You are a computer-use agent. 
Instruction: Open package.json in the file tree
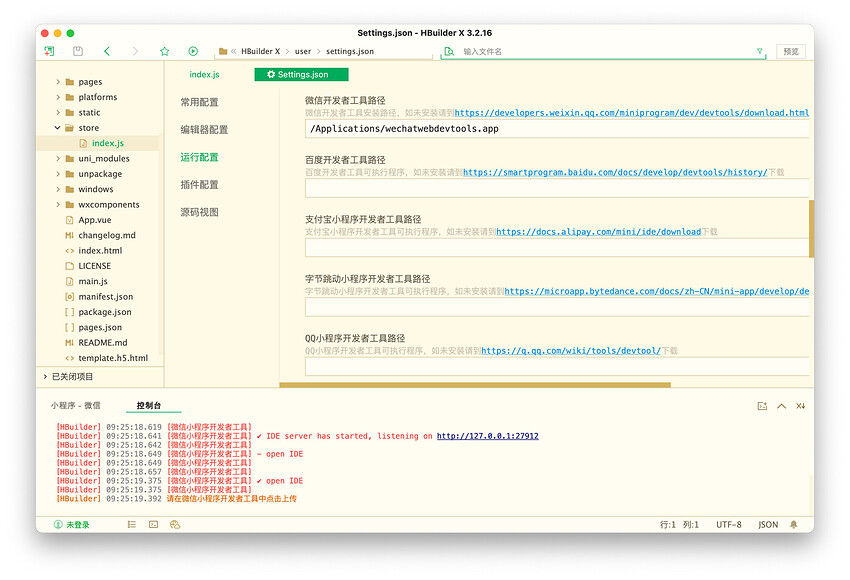point(105,312)
